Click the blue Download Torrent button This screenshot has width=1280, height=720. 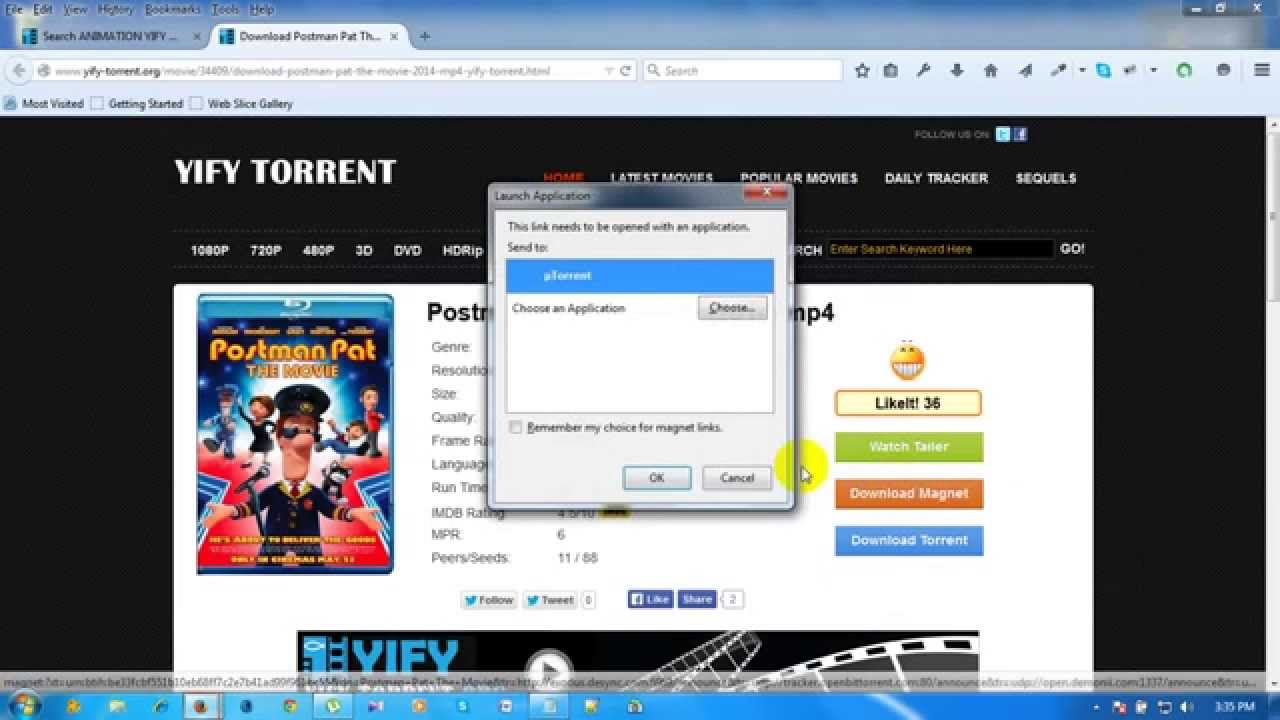point(909,540)
